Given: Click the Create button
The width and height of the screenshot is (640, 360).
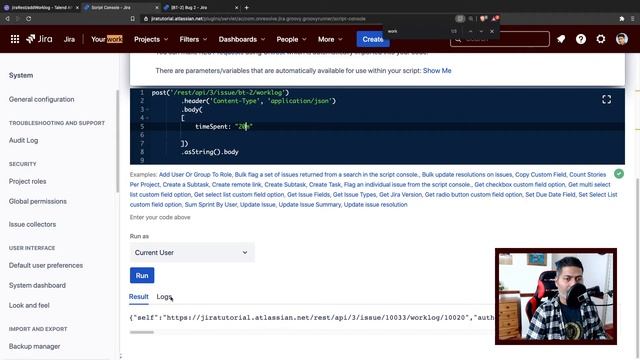Looking at the screenshot, I should click(373, 39).
